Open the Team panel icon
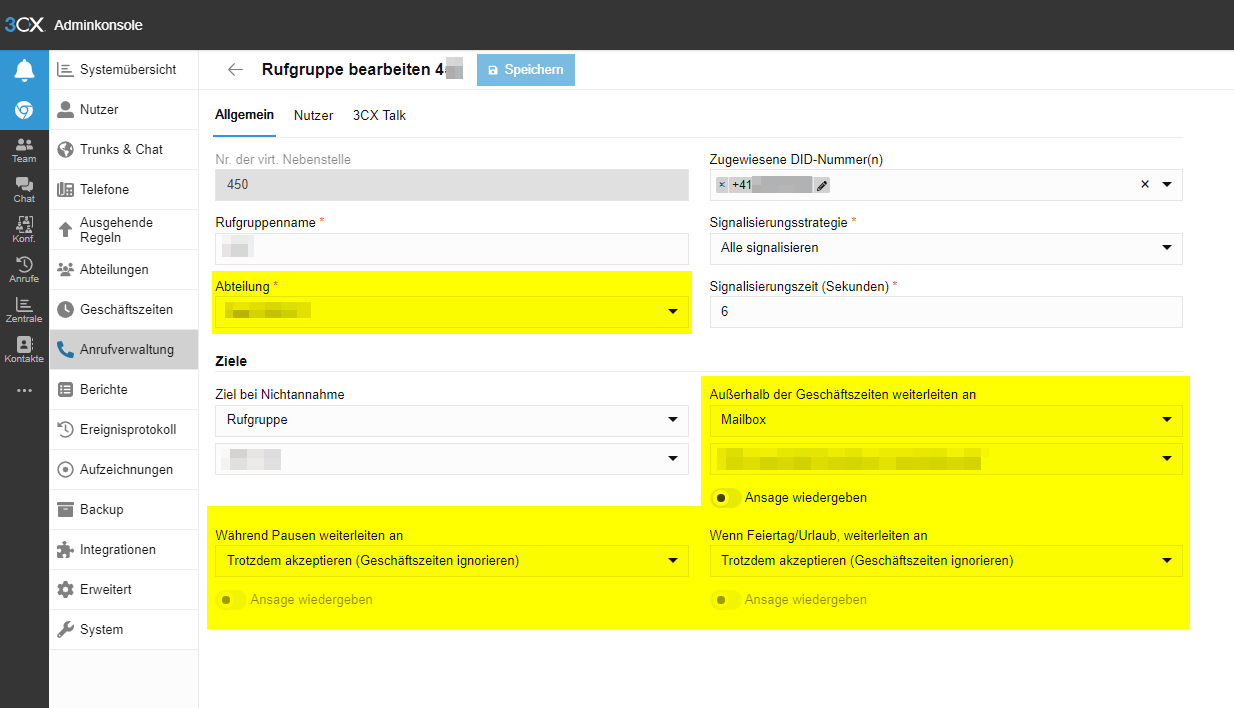The image size is (1234, 708). 24,151
